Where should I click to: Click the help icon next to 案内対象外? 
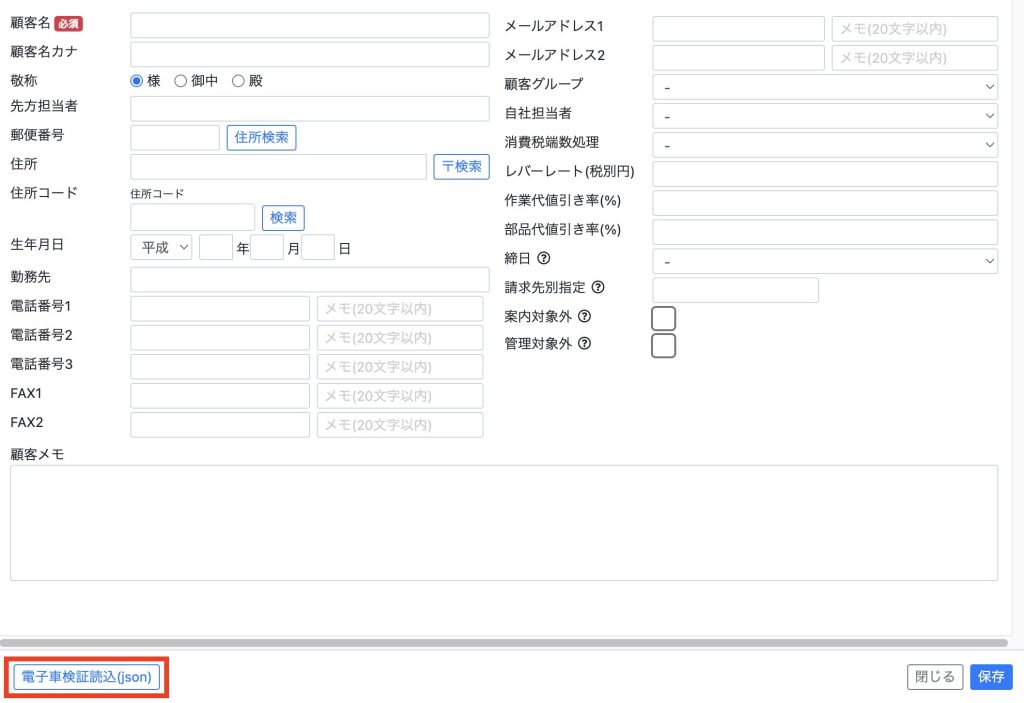(585, 316)
